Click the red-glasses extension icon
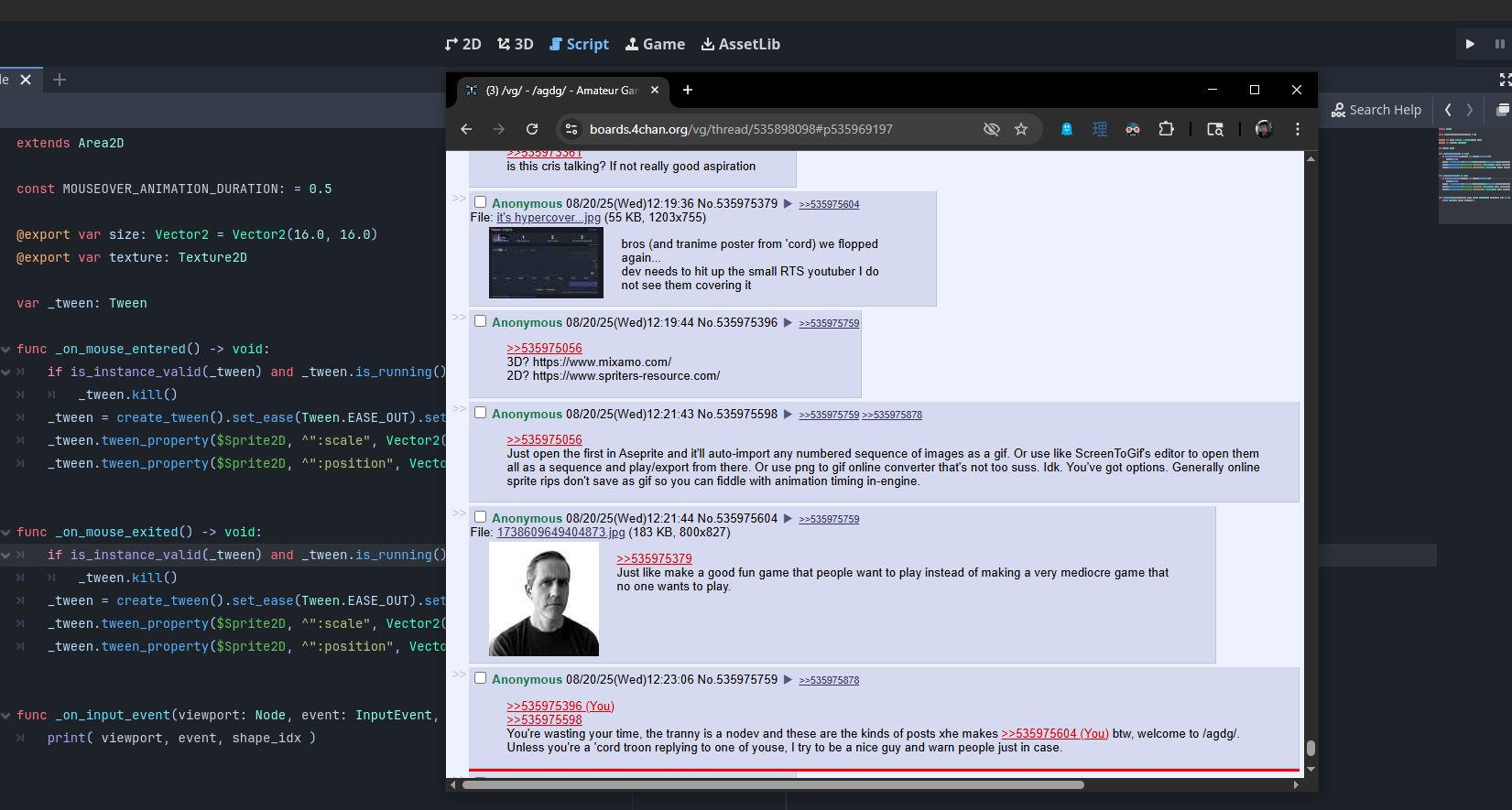 pos(1133,129)
